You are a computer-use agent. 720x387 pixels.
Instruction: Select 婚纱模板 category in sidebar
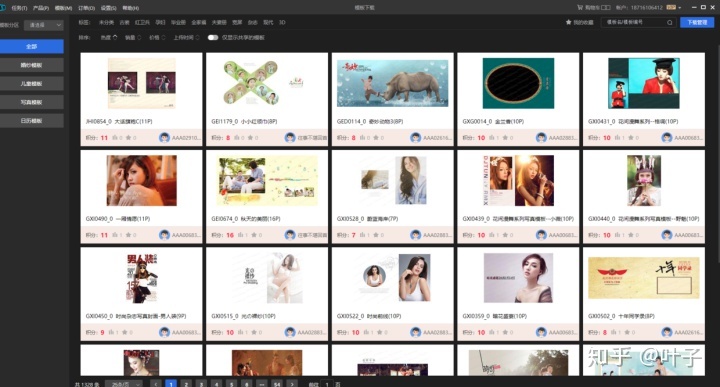pyautogui.click(x=32, y=65)
